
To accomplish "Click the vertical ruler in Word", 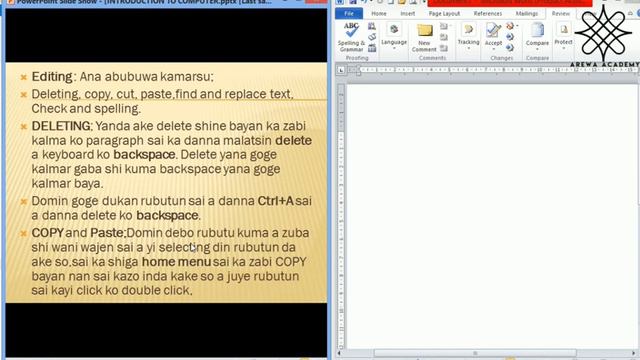I will click(x=341, y=216).
